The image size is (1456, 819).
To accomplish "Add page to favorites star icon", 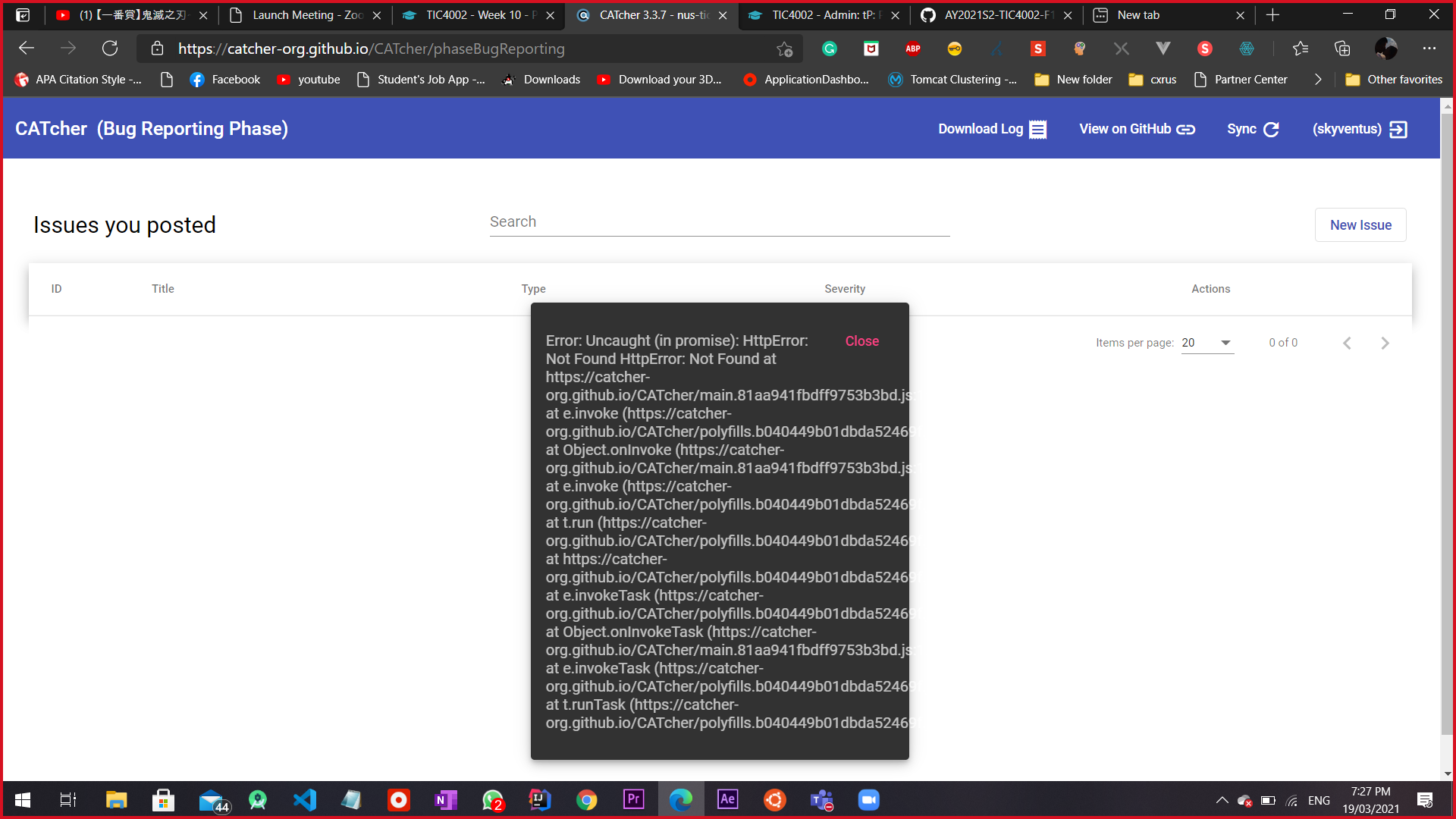I will [x=784, y=49].
